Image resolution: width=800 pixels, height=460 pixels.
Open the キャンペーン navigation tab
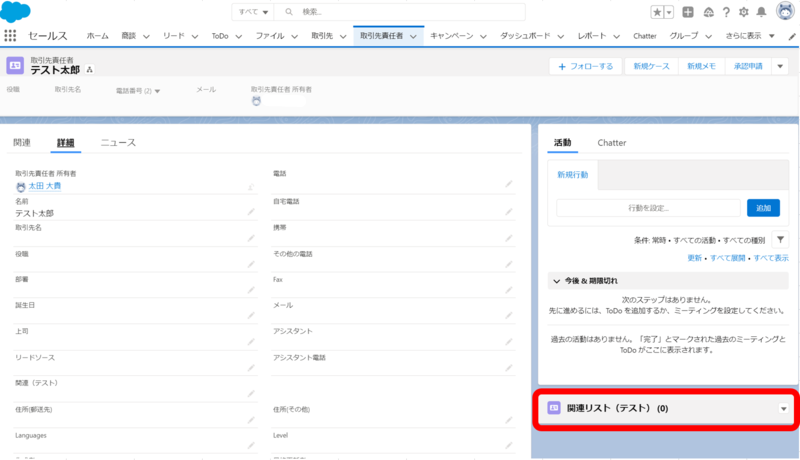pos(452,36)
